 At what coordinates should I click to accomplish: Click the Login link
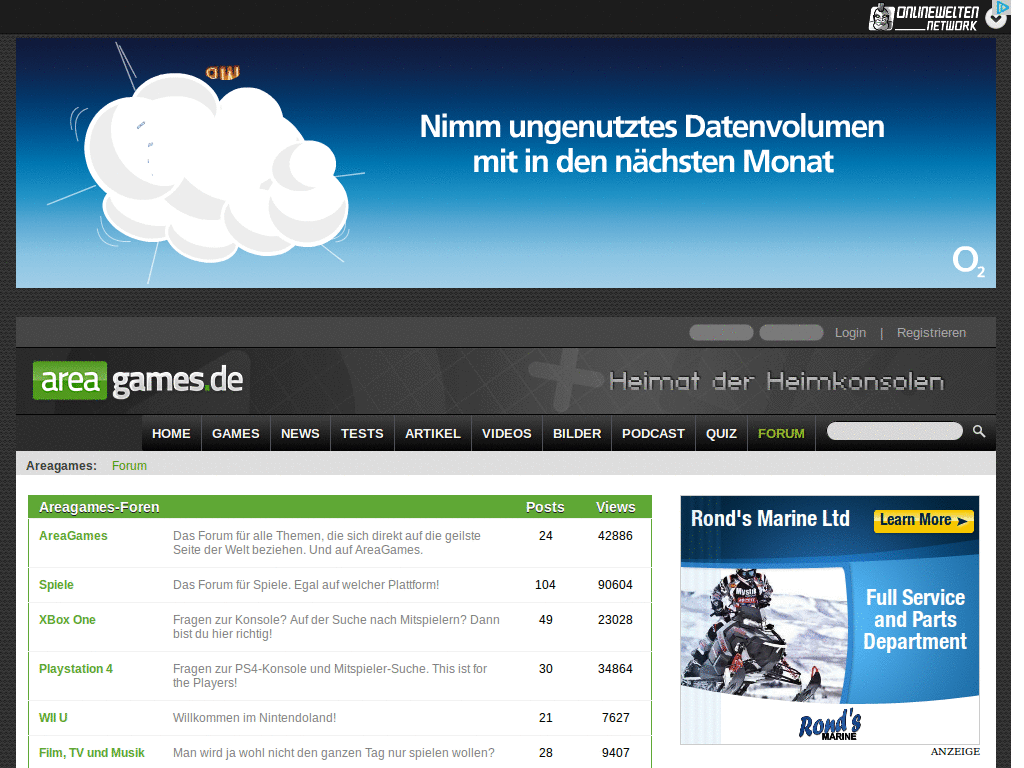click(x=850, y=333)
